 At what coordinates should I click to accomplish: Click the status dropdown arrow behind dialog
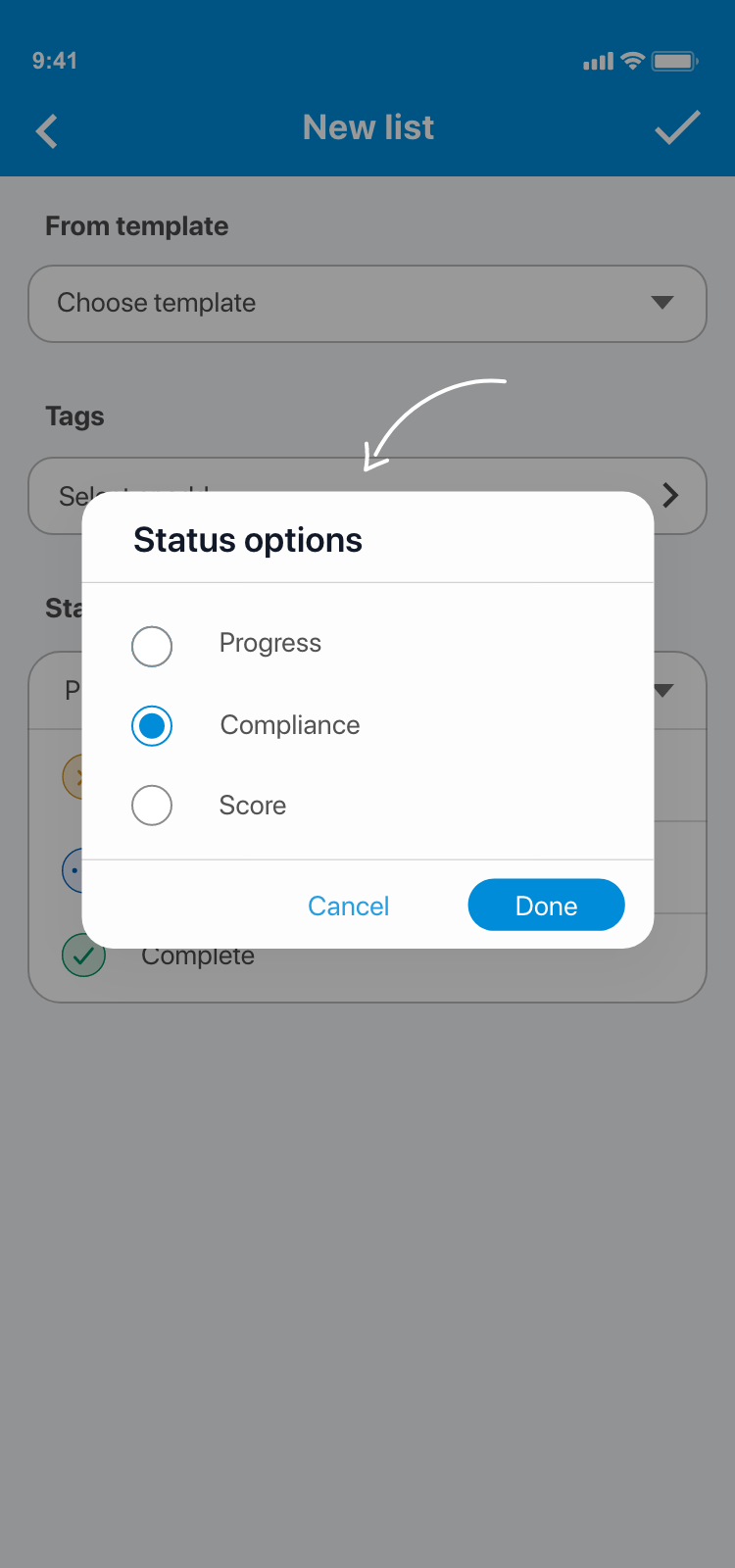click(664, 690)
